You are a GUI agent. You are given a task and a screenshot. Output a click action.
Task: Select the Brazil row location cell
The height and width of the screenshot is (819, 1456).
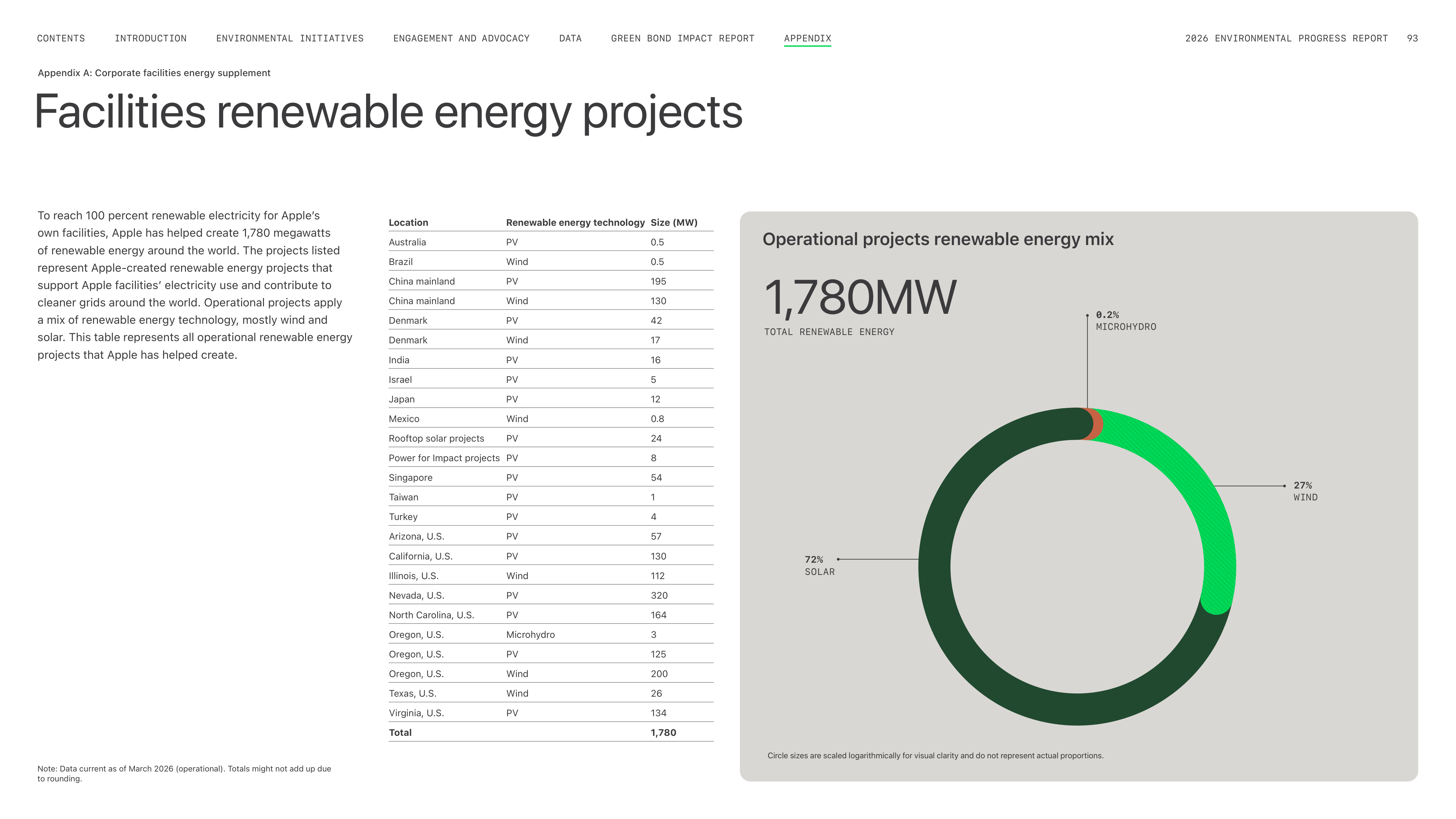click(400, 262)
